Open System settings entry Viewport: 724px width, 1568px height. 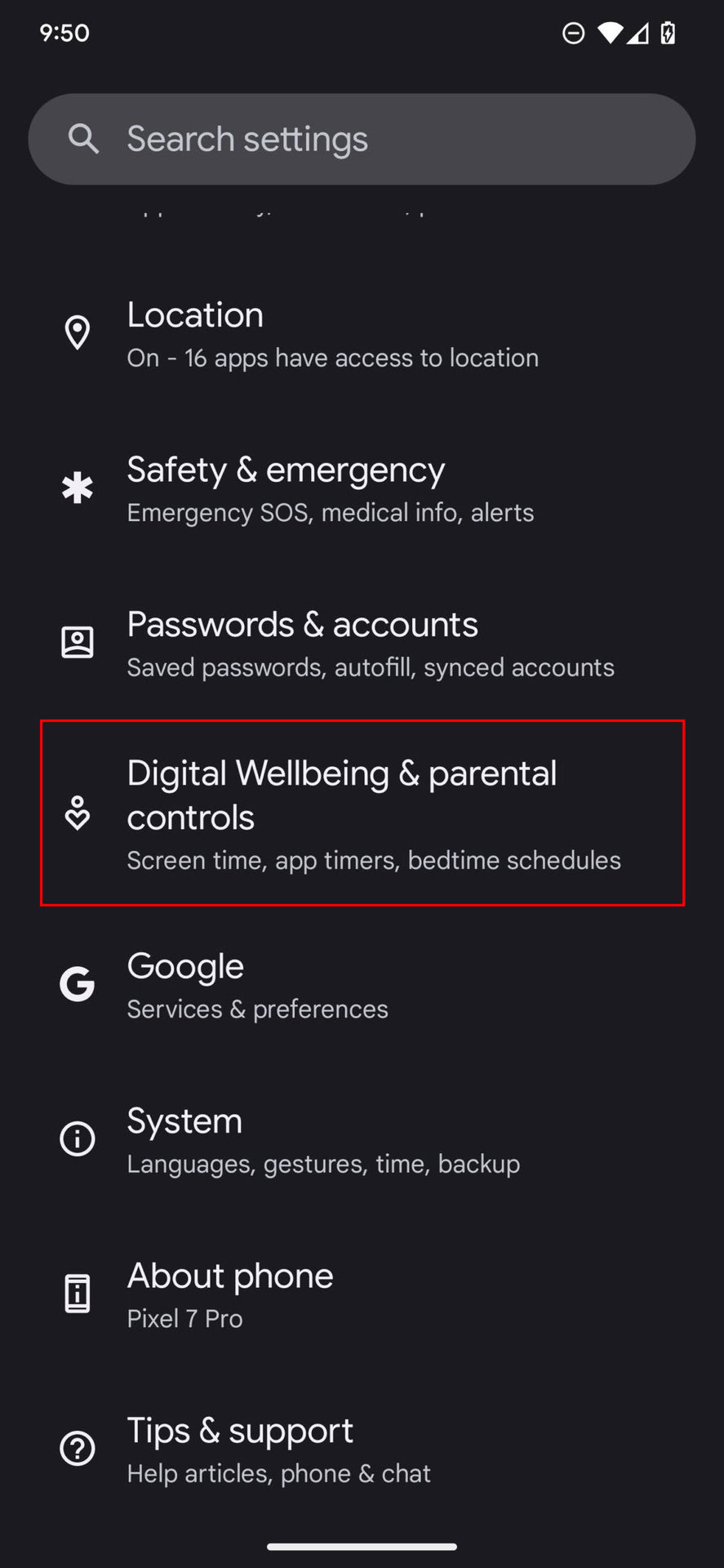(x=362, y=1140)
